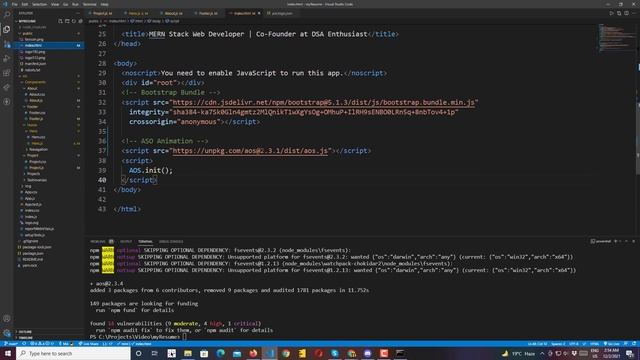Change language mode HTML in status bar
The height and width of the screenshot is (360, 640).
tap(594, 344)
